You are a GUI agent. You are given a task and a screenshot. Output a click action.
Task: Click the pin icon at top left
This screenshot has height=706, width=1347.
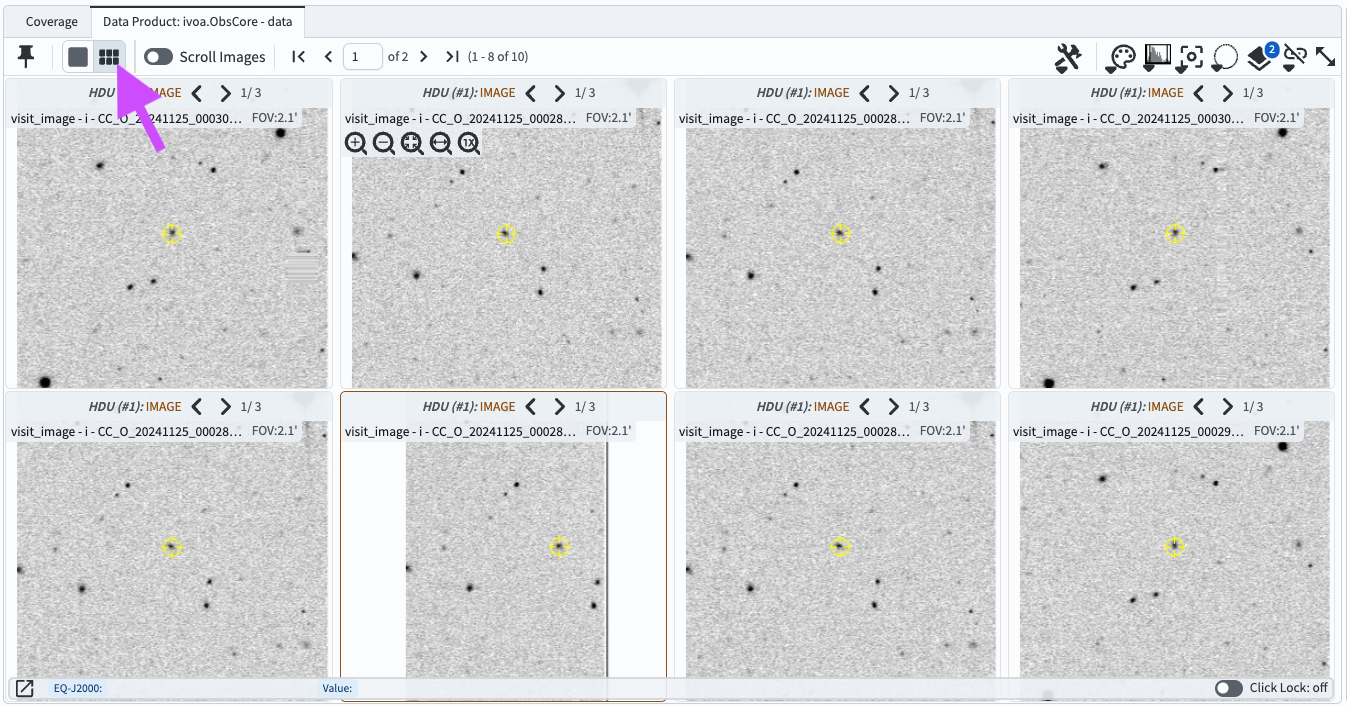click(x=26, y=56)
